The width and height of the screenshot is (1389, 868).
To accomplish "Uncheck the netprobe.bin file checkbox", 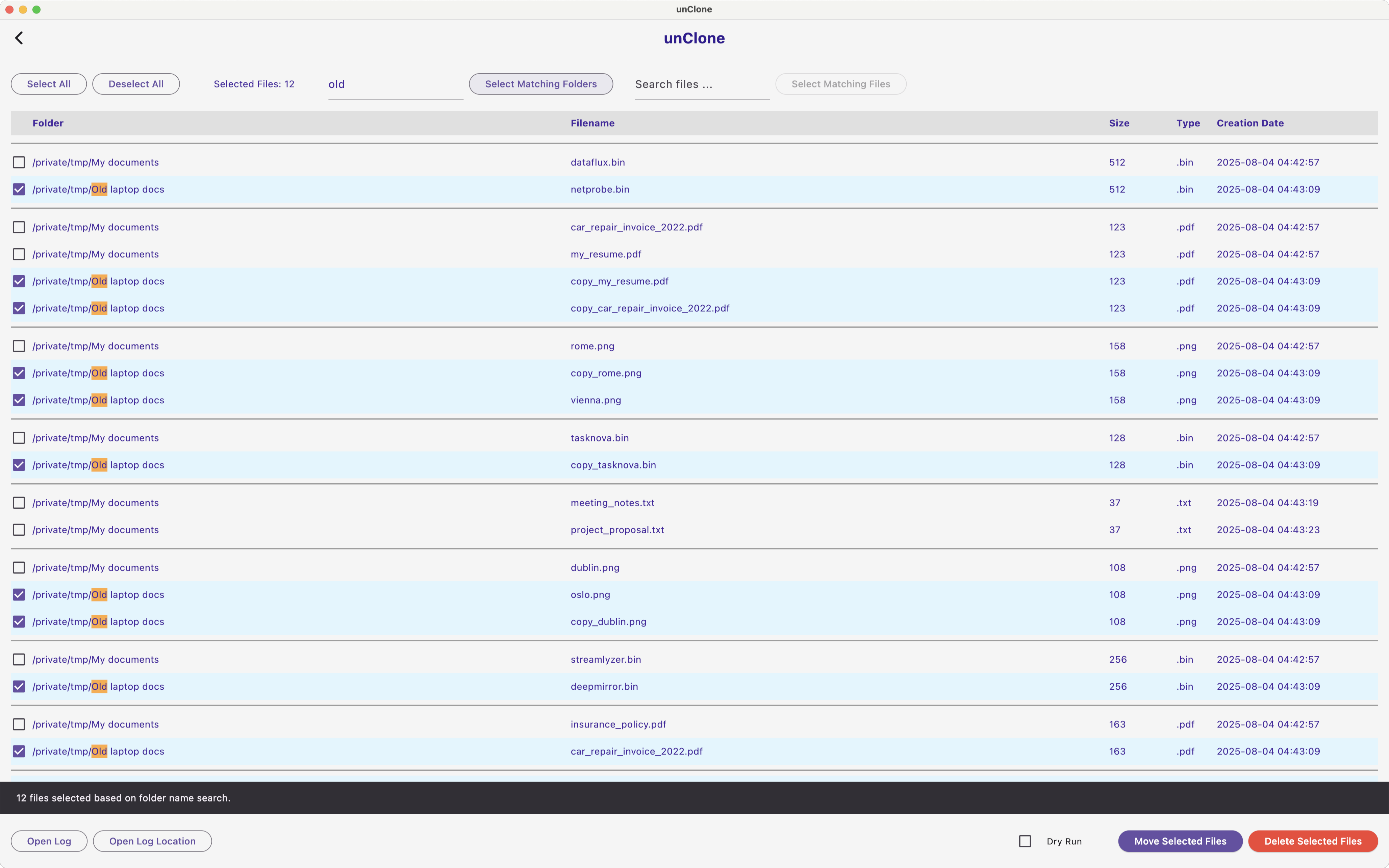I will tap(19, 189).
